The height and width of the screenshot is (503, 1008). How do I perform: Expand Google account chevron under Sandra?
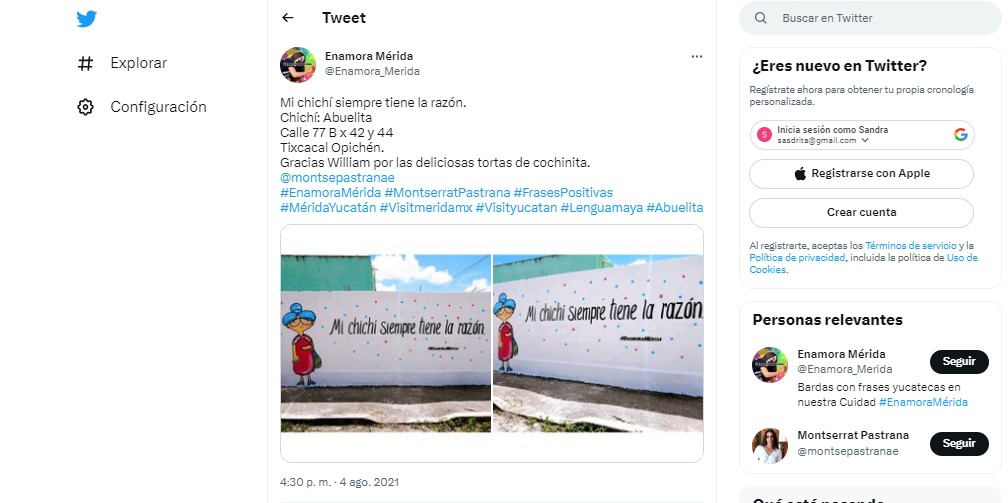tap(865, 140)
